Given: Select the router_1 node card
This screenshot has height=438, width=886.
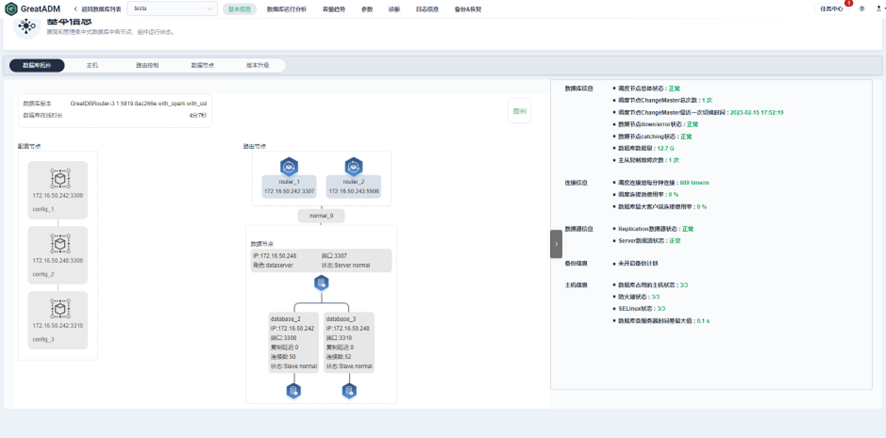Looking at the screenshot, I should click(x=289, y=187).
